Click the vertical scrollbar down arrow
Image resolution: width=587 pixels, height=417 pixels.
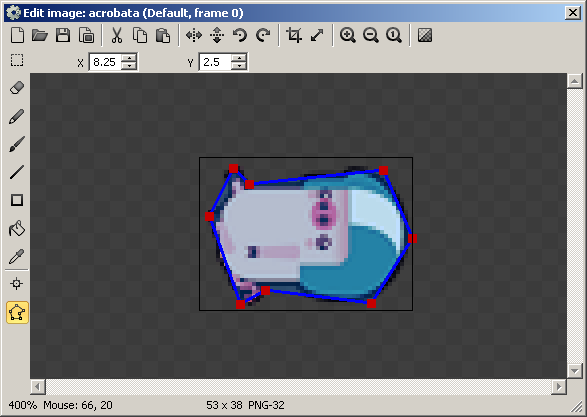tap(574, 371)
